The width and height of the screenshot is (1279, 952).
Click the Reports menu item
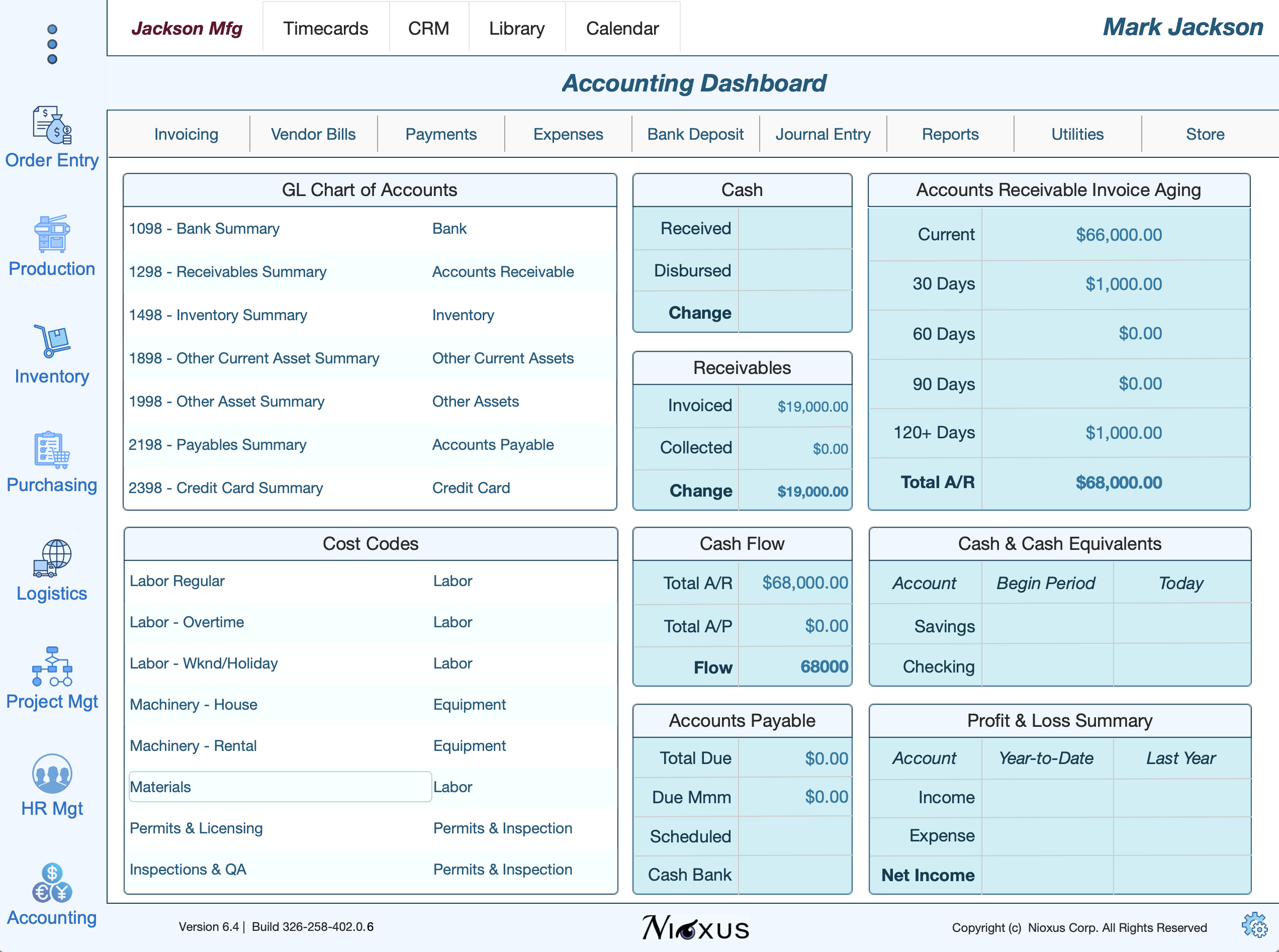coord(950,134)
